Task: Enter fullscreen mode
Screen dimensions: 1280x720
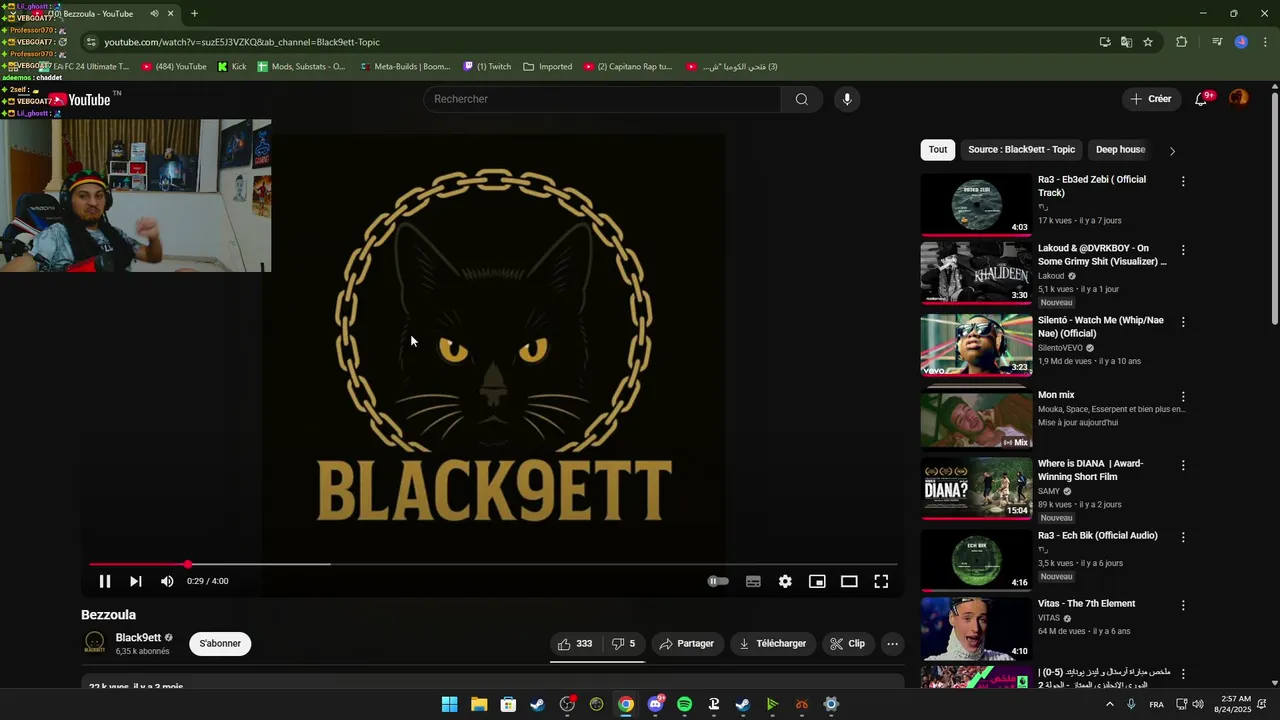Action: pos(881,581)
